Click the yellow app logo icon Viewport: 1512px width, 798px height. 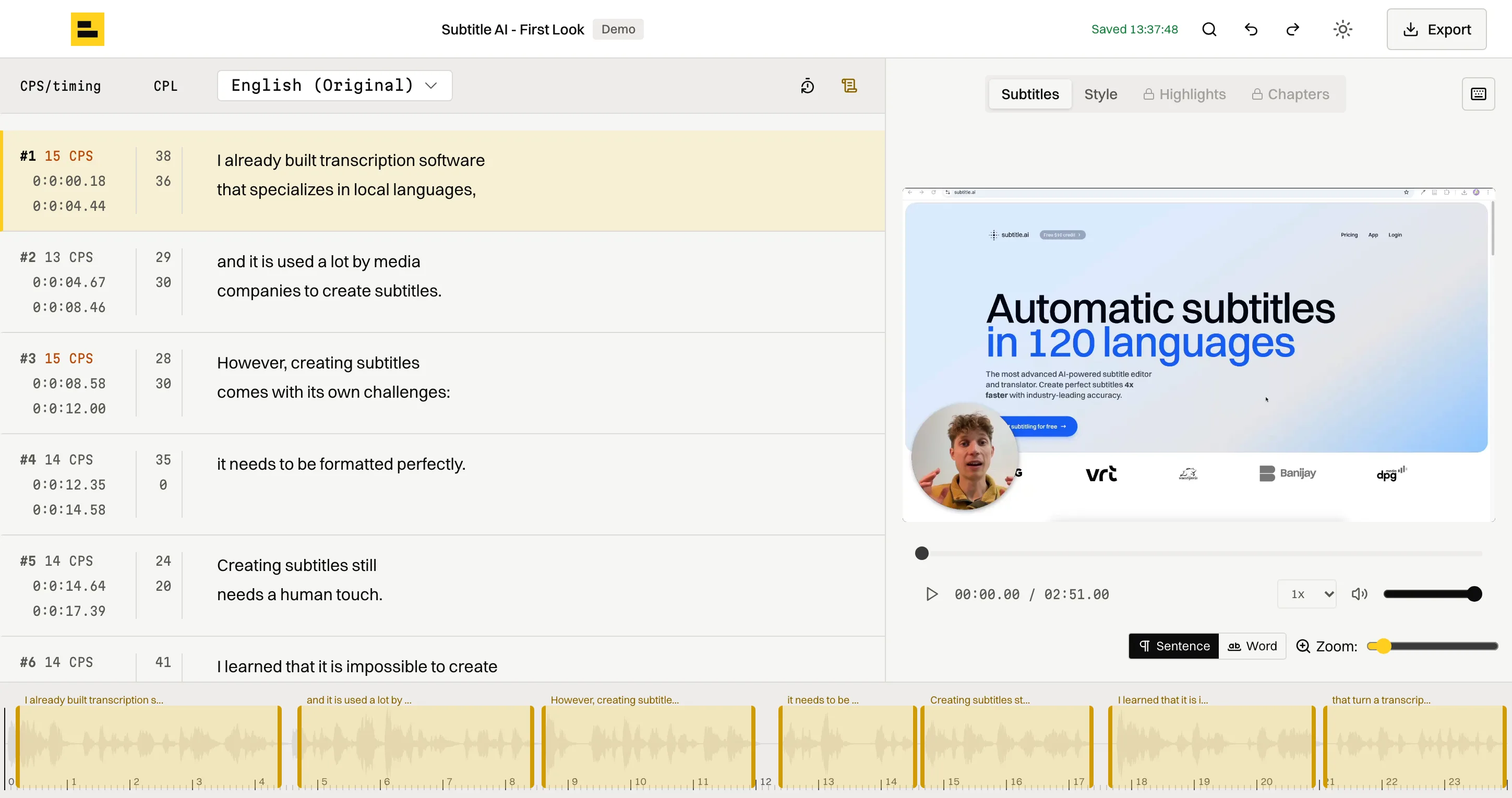click(x=88, y=29)
